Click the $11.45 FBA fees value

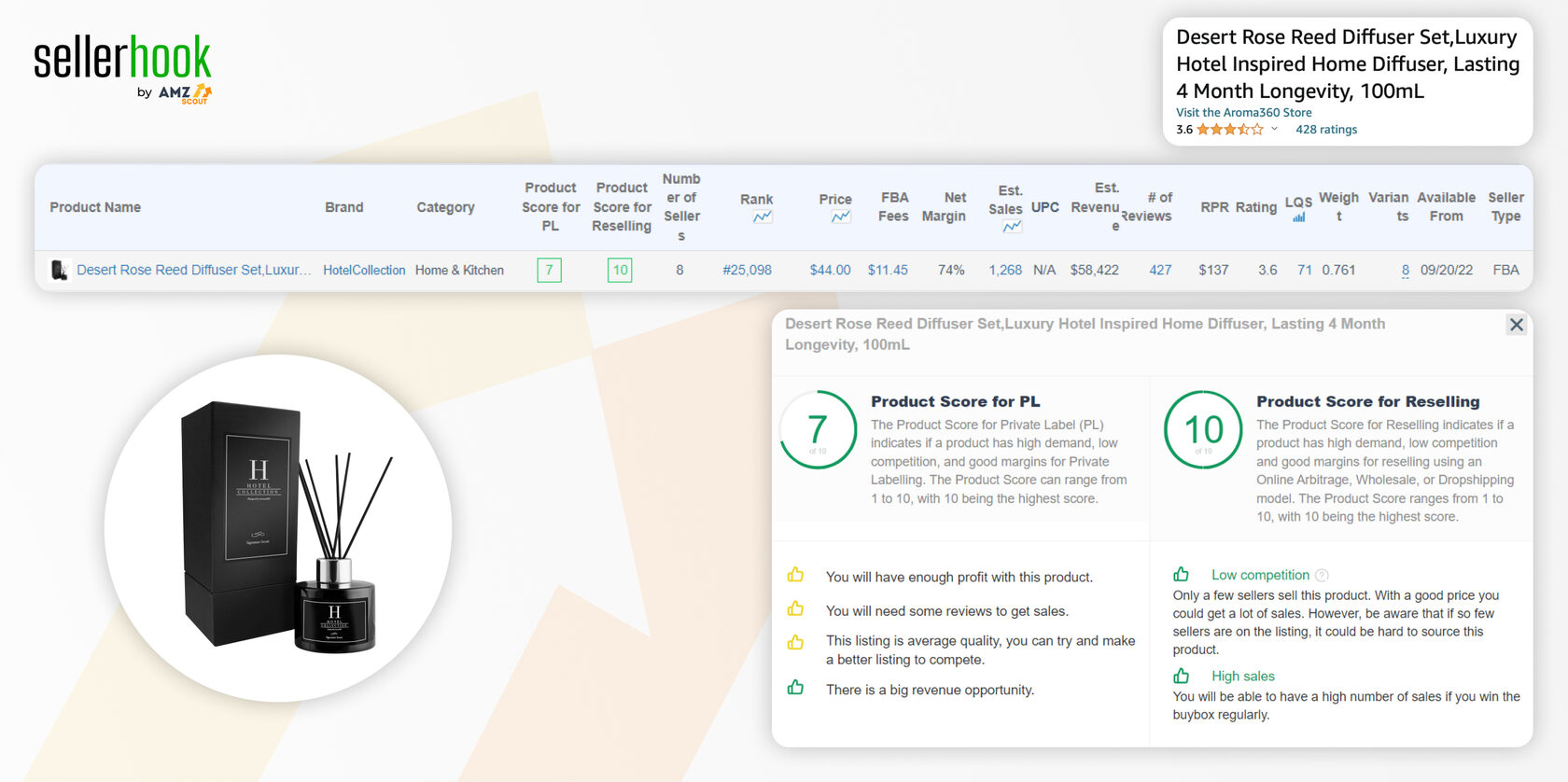coord(888,270)
